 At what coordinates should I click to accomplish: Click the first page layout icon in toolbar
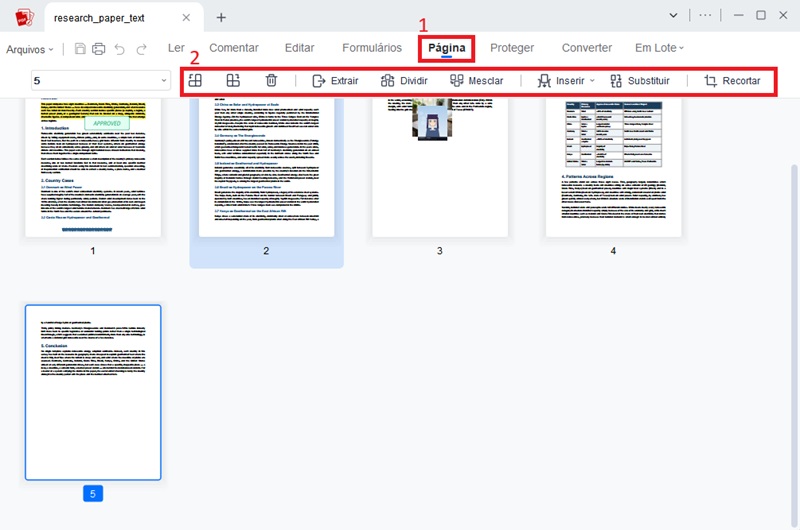pos(195,81)
